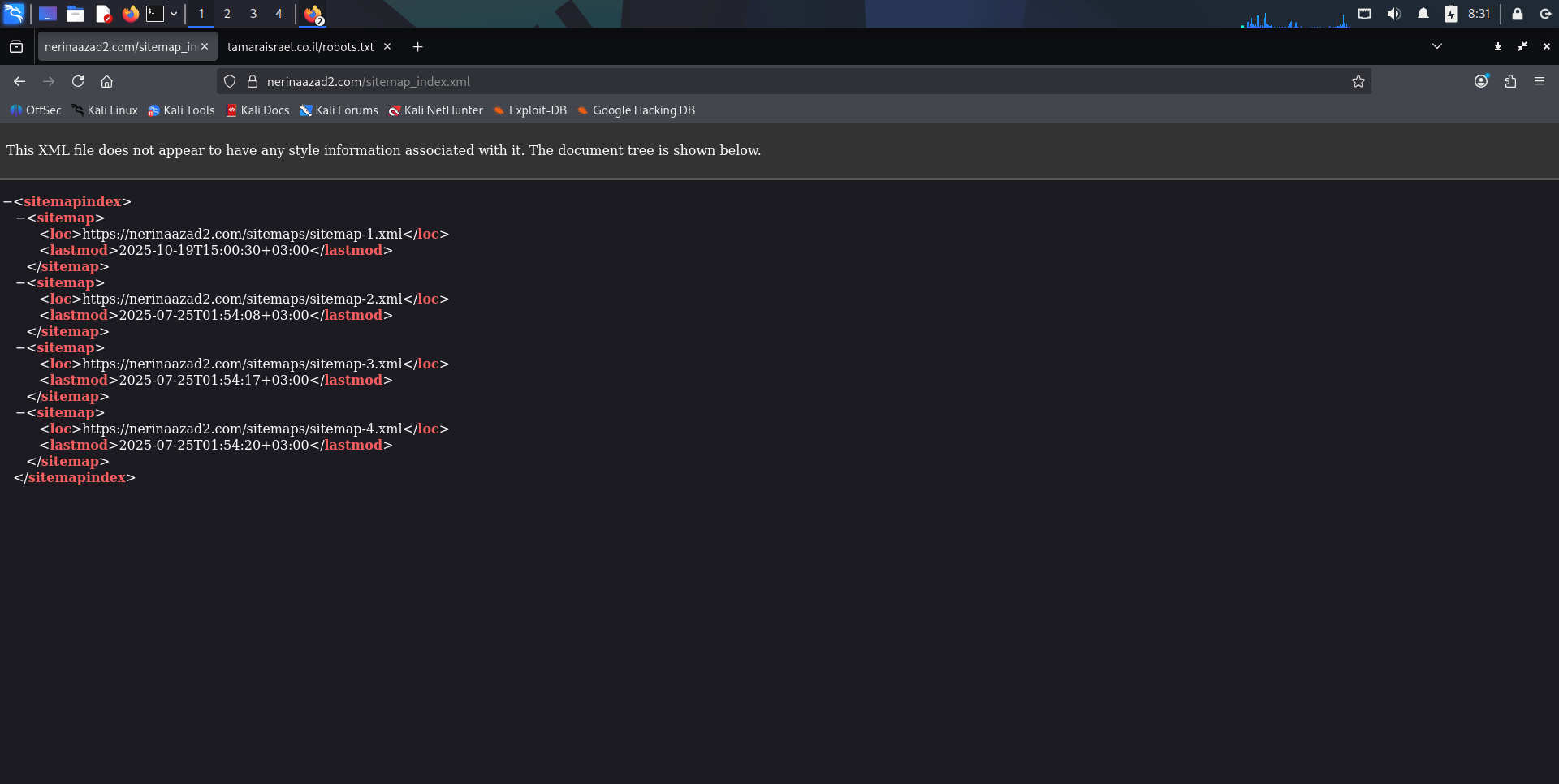This screenshot has height=784, width=1559.
Task: Bookmark this page with the star icon
Action: point(1358,81)
